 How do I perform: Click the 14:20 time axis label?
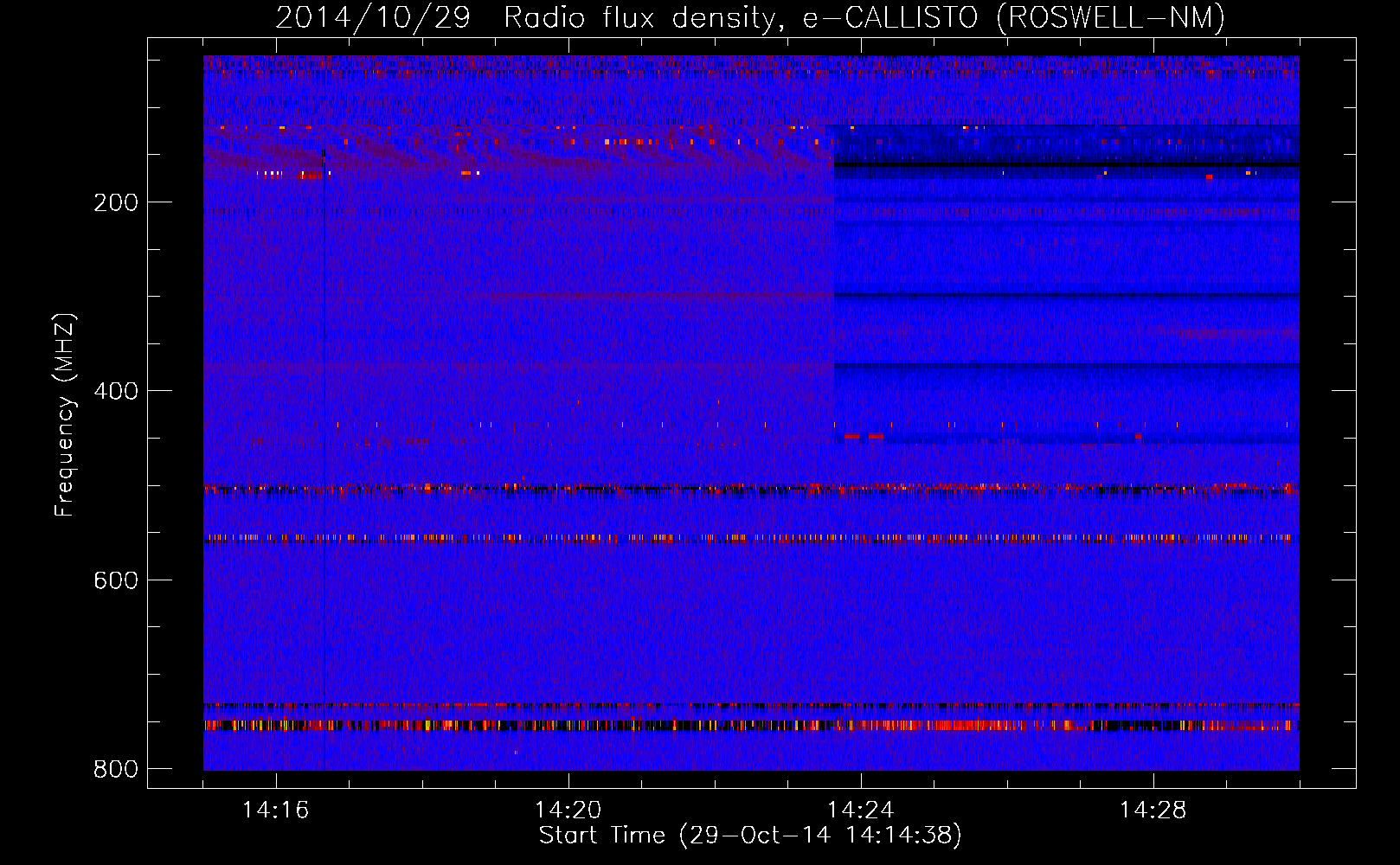568,811
